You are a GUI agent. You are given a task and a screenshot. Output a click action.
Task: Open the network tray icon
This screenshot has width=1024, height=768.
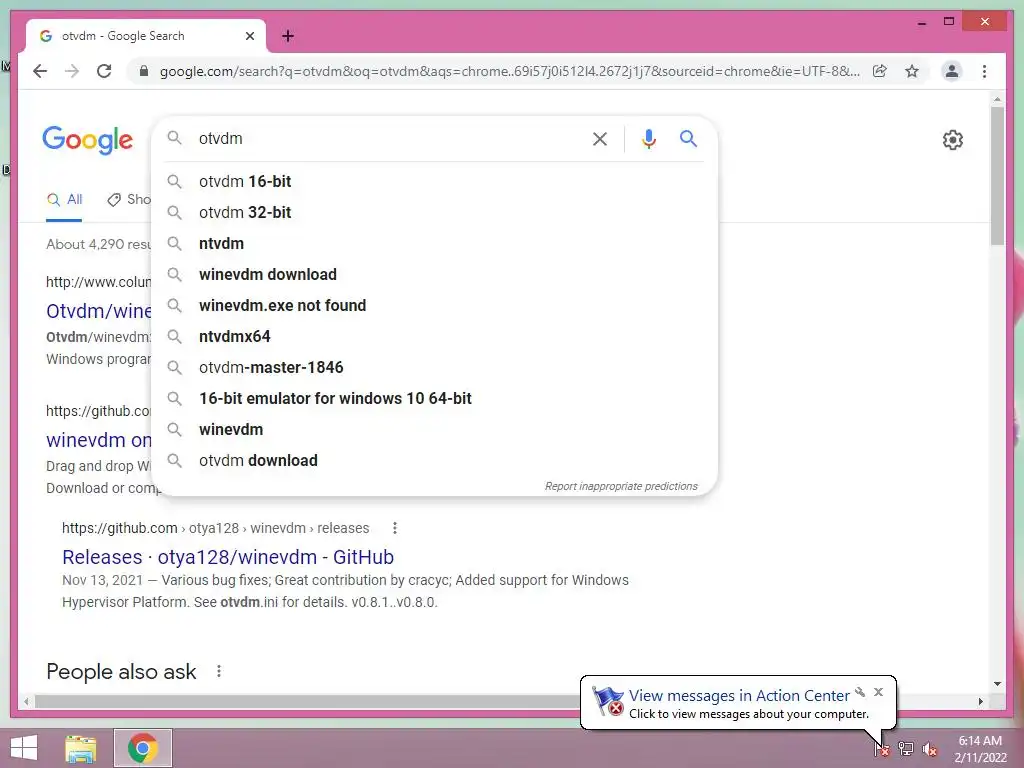coord(906,749)
